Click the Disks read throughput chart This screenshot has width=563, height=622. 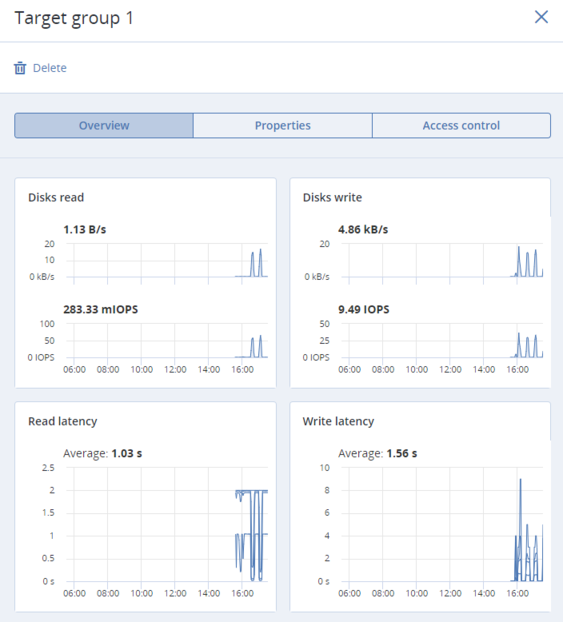point(167,261)
